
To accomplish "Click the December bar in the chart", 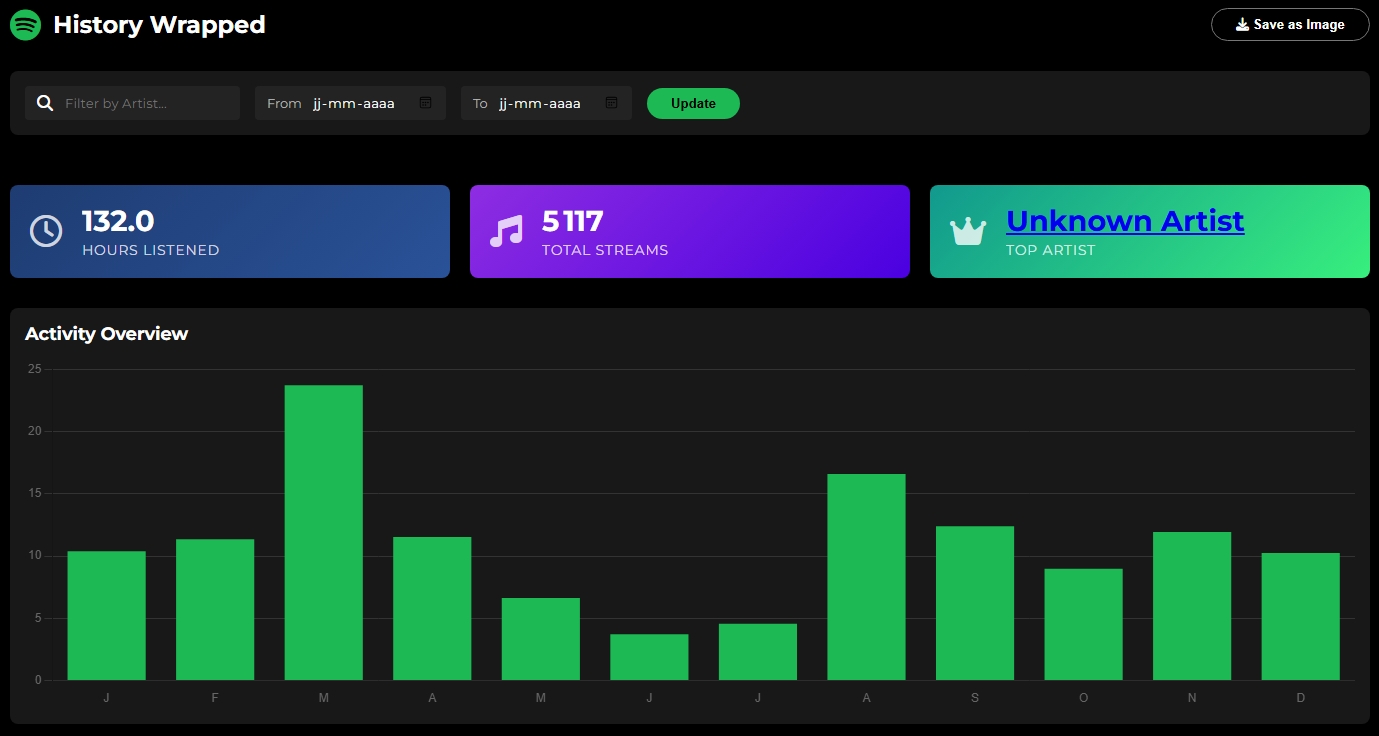I will pyautogui.click(x=1300, y=616).
